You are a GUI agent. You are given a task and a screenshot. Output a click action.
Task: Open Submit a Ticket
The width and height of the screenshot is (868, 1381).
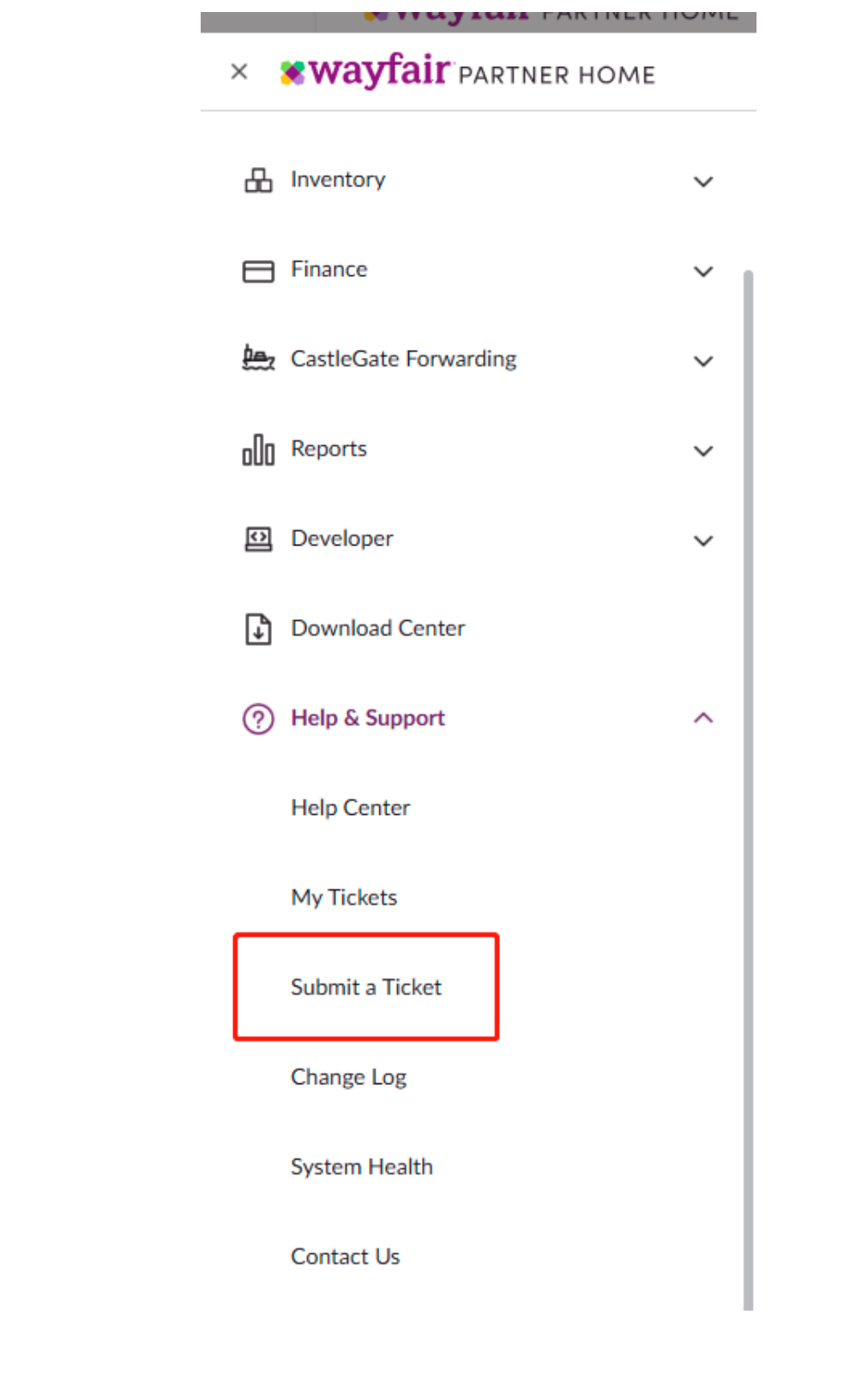[366, 987]
